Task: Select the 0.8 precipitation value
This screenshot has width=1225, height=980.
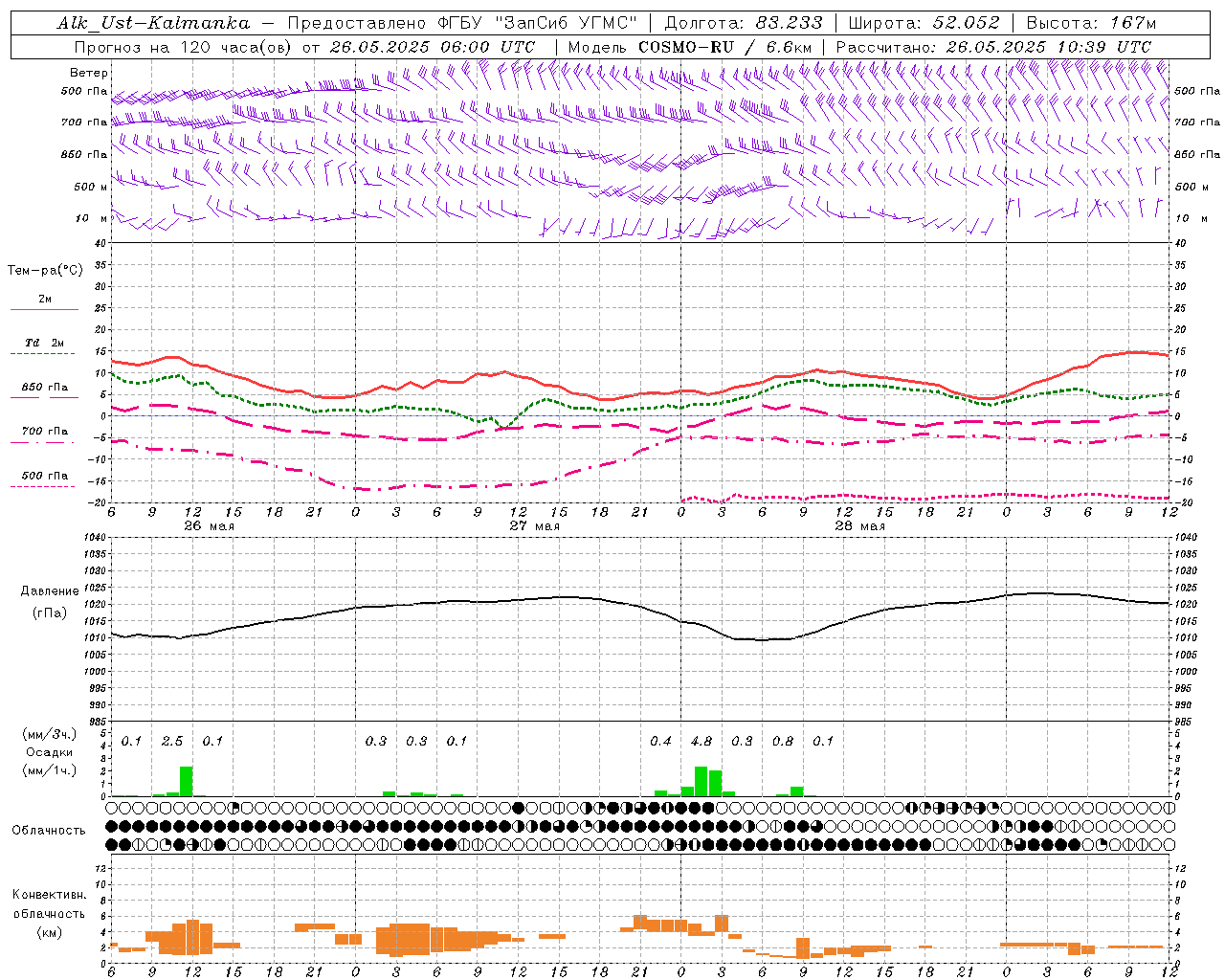Action: tap(782, 742)
